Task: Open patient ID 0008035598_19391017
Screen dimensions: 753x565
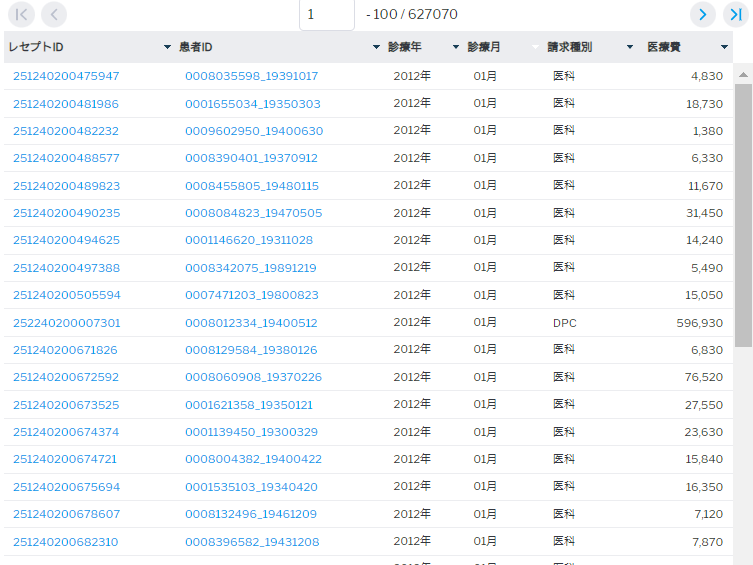Action: [x=251, y=76]
